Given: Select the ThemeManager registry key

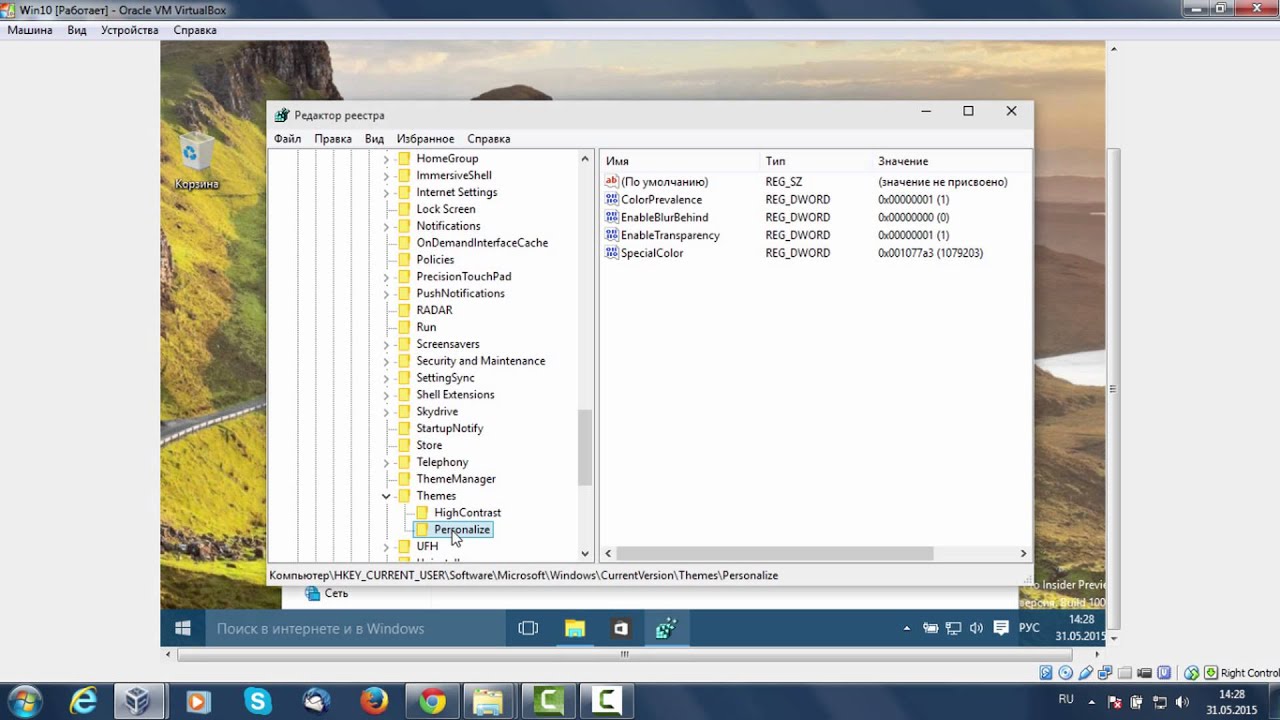Looking at the screenshot, I should pyautogui.click(x=455, y=479).
